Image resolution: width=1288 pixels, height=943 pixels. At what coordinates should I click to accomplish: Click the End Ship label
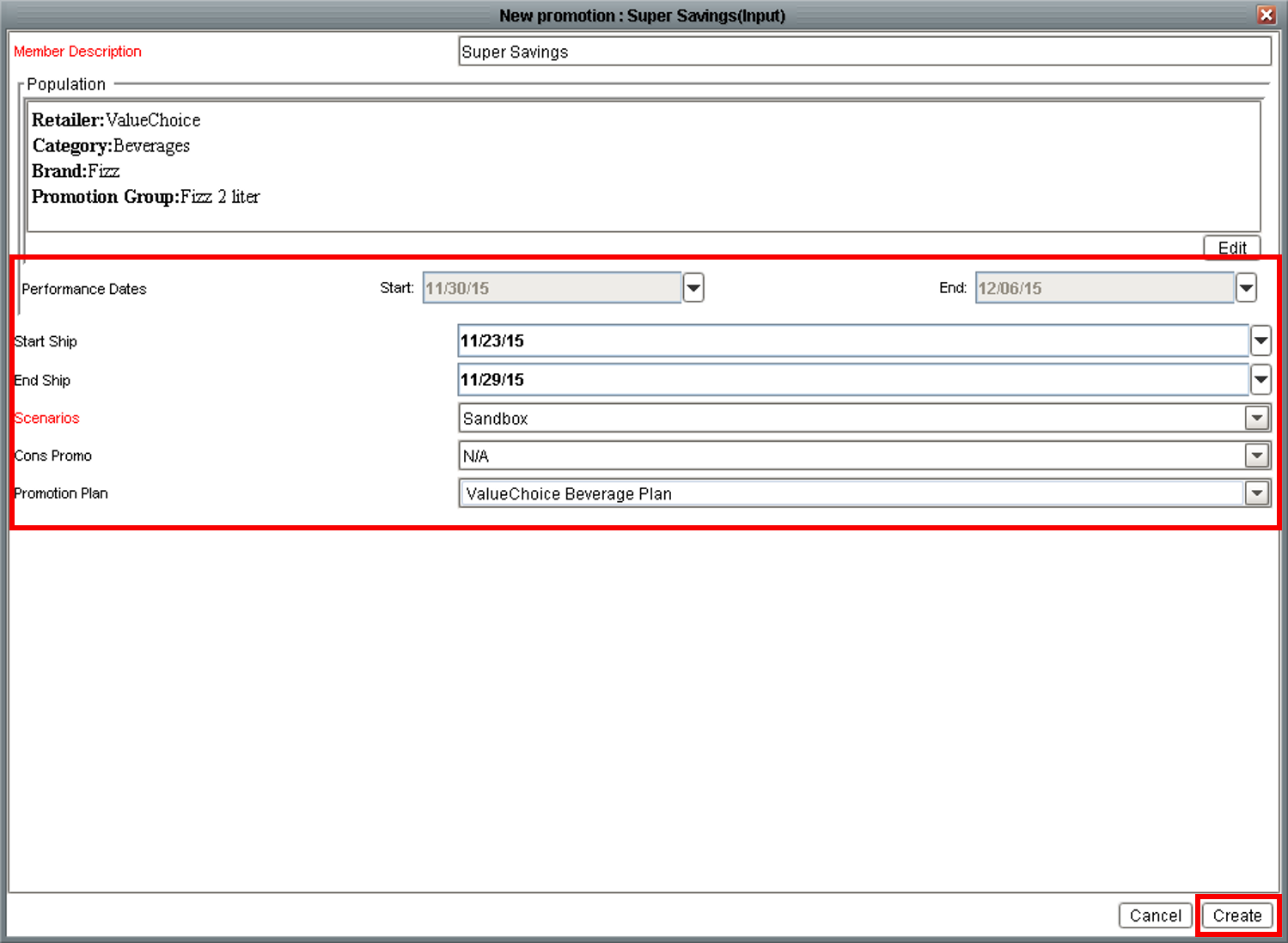pyautogui.click(x=42, y=380)
